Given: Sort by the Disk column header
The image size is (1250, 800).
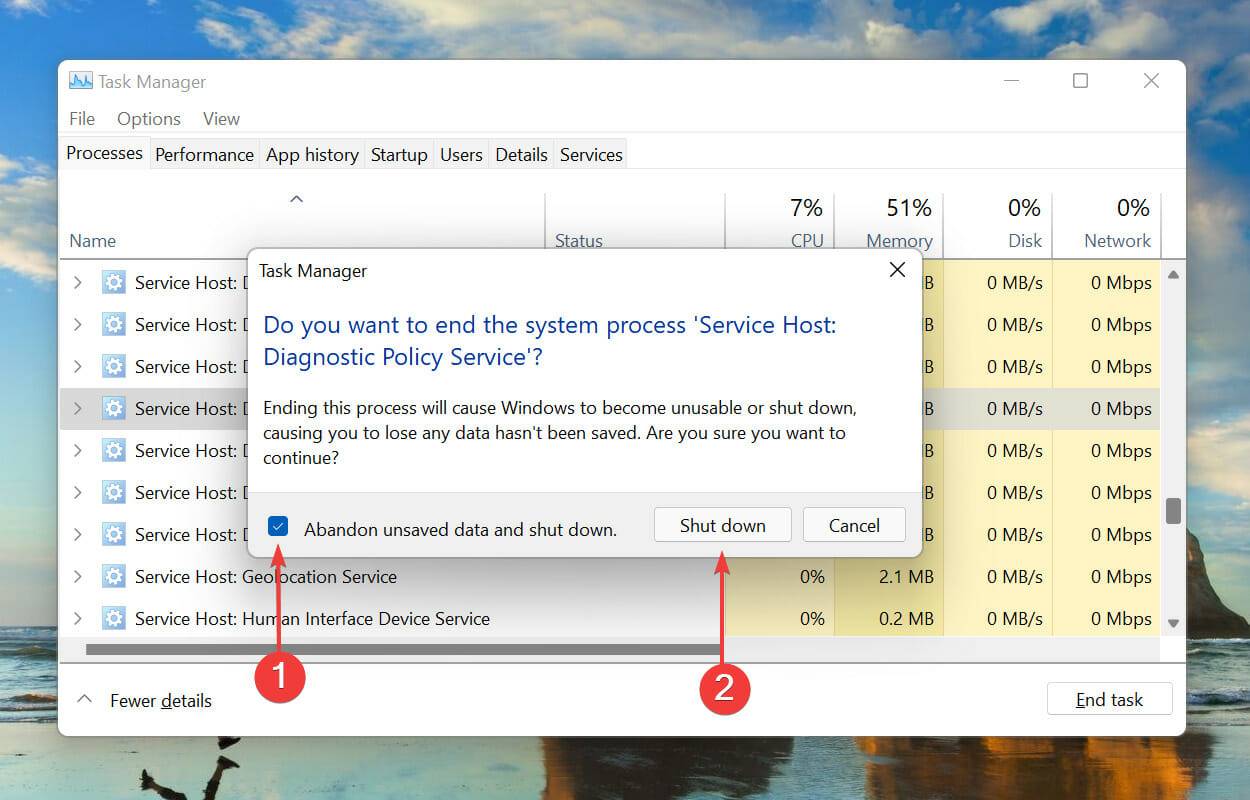Looking at the screenshot, I should pos(1025,241).
